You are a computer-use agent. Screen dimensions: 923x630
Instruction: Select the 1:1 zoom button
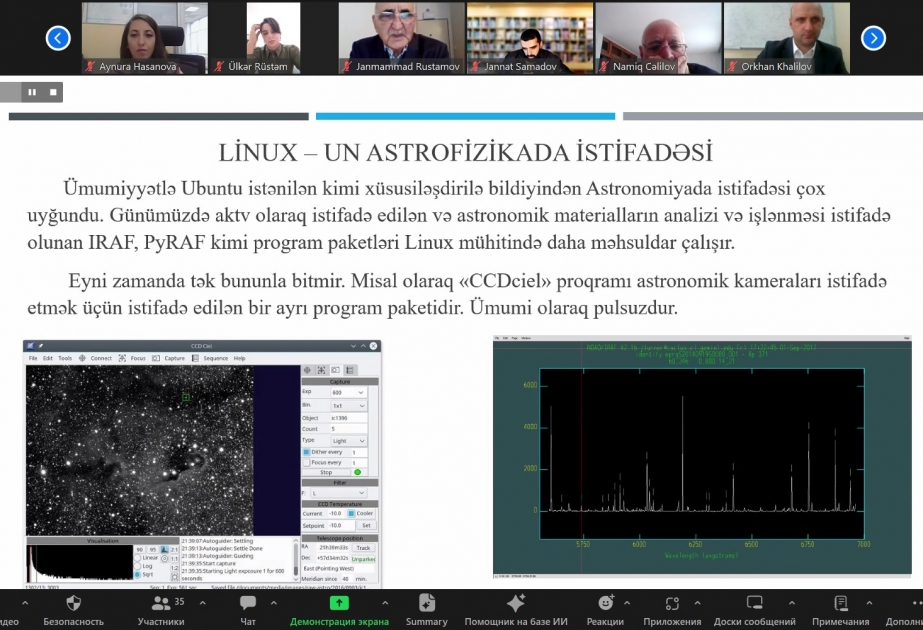[174, 558]
